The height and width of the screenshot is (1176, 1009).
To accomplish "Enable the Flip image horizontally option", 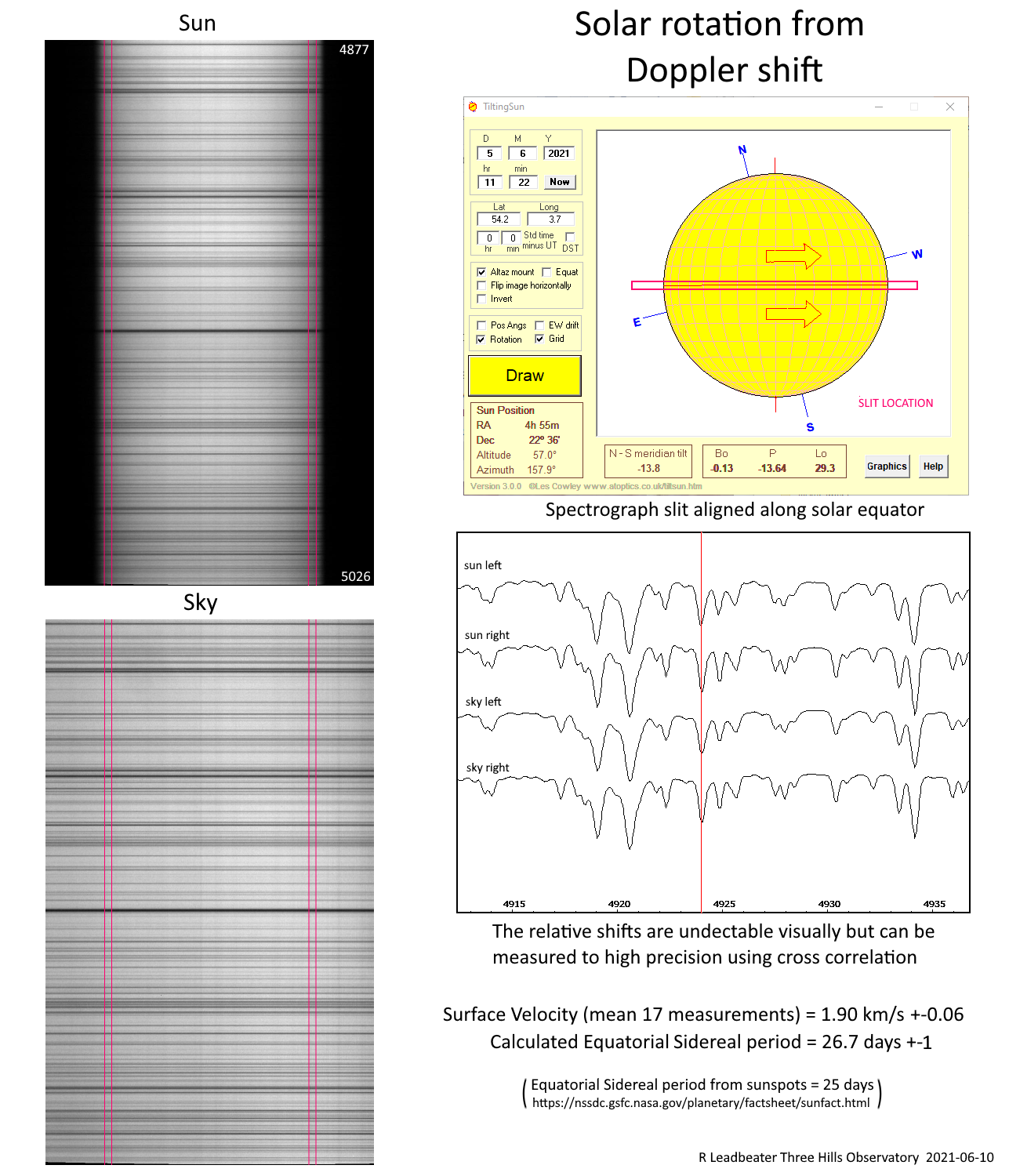I will coord(481,285).
